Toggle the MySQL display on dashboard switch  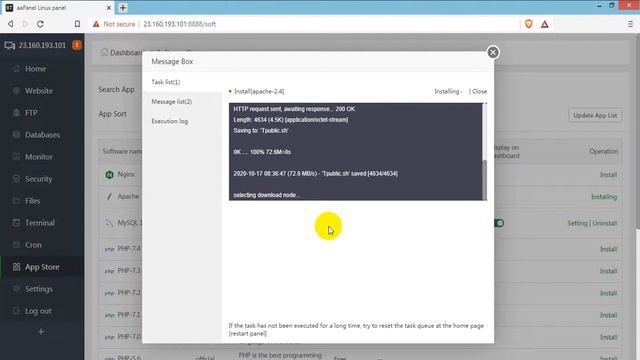[499, 223]
